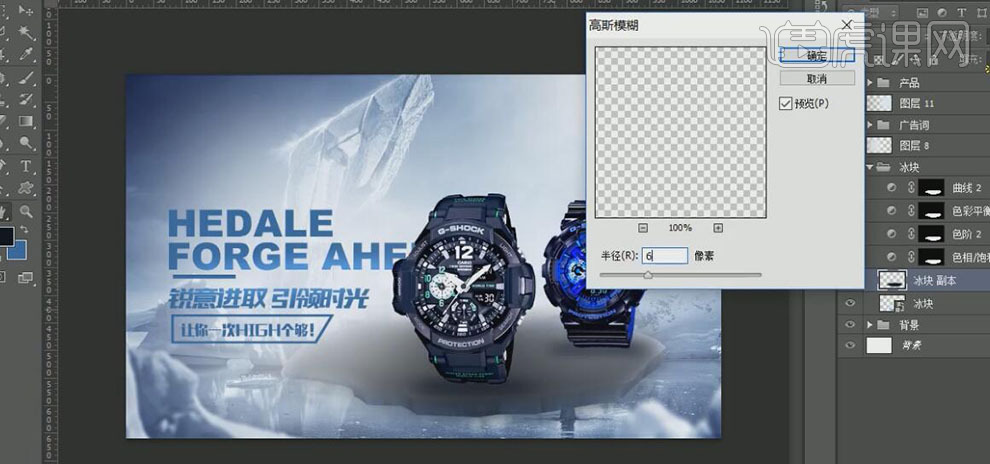990x464 pixels.
Task: Select the 色阶 2 layer name
Action: coord(967,234)
